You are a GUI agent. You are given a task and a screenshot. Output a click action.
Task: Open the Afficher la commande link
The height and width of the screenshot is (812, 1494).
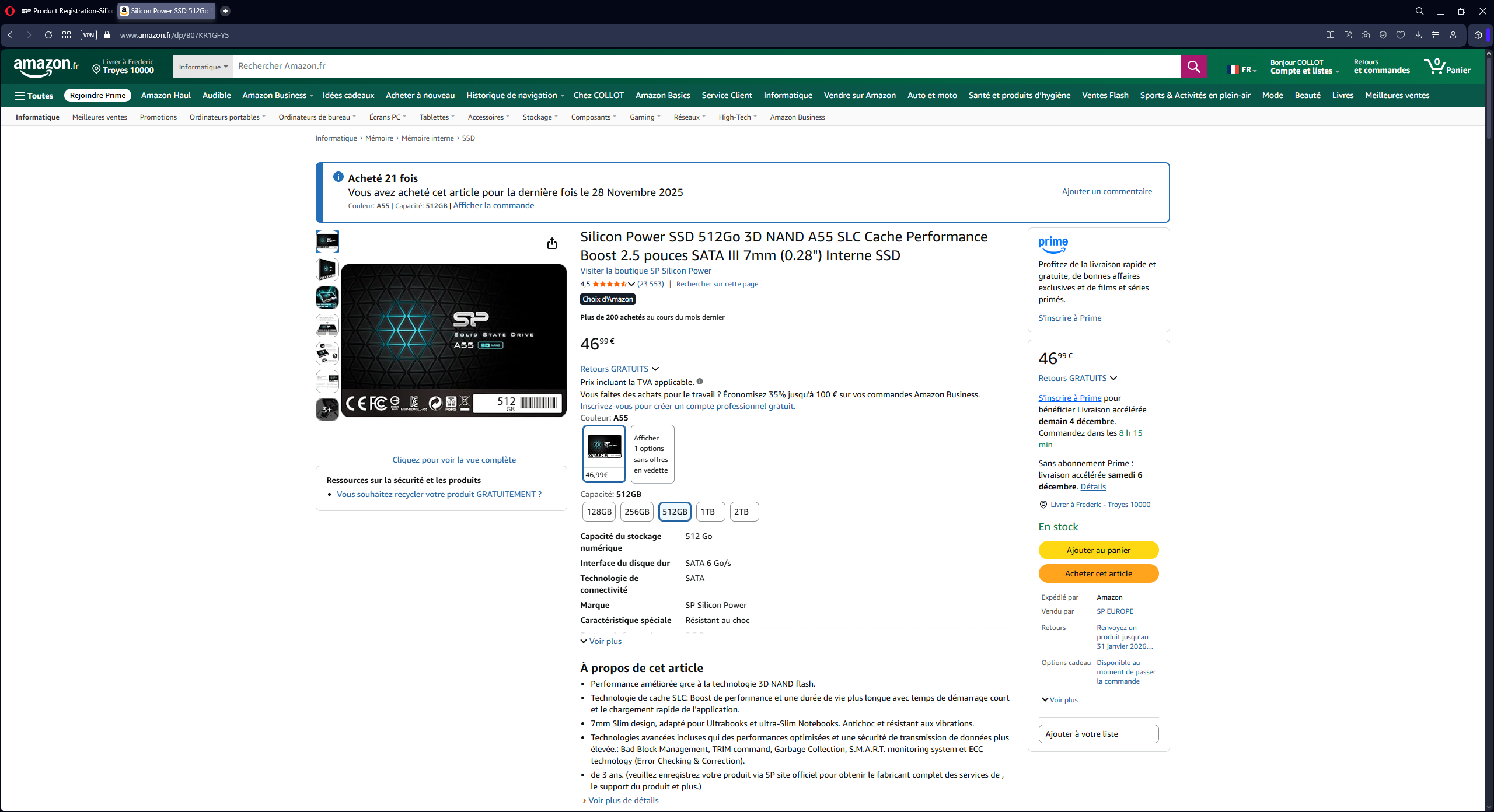pos(493,205)
